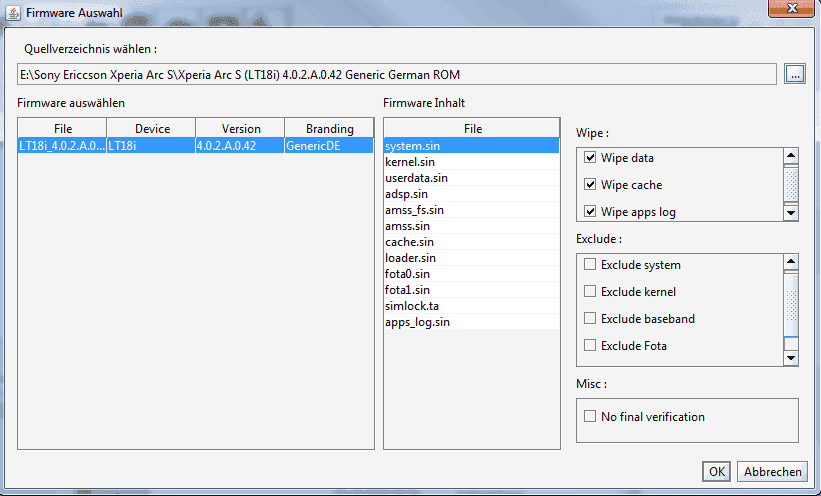Image resolution: width=821 pixels, height=496 pixels.
Task: Click Exclude list scroll down arrow
Action: click(x=791, y=358)
